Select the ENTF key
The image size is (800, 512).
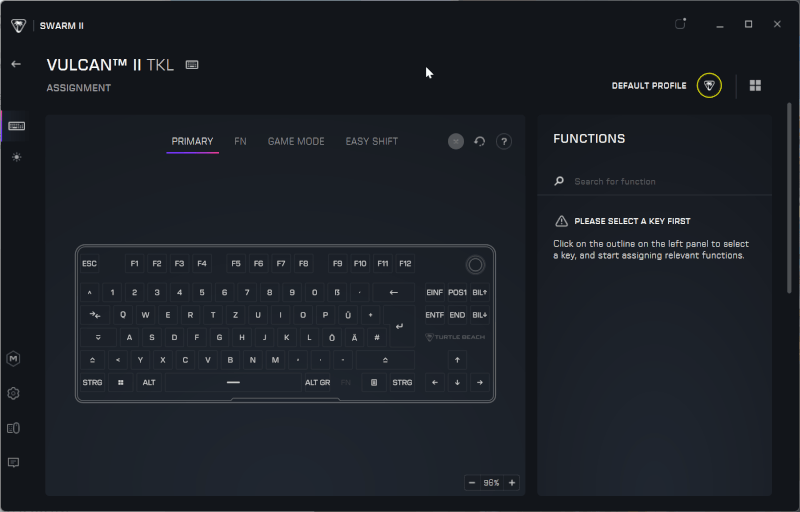pos(435,315)
